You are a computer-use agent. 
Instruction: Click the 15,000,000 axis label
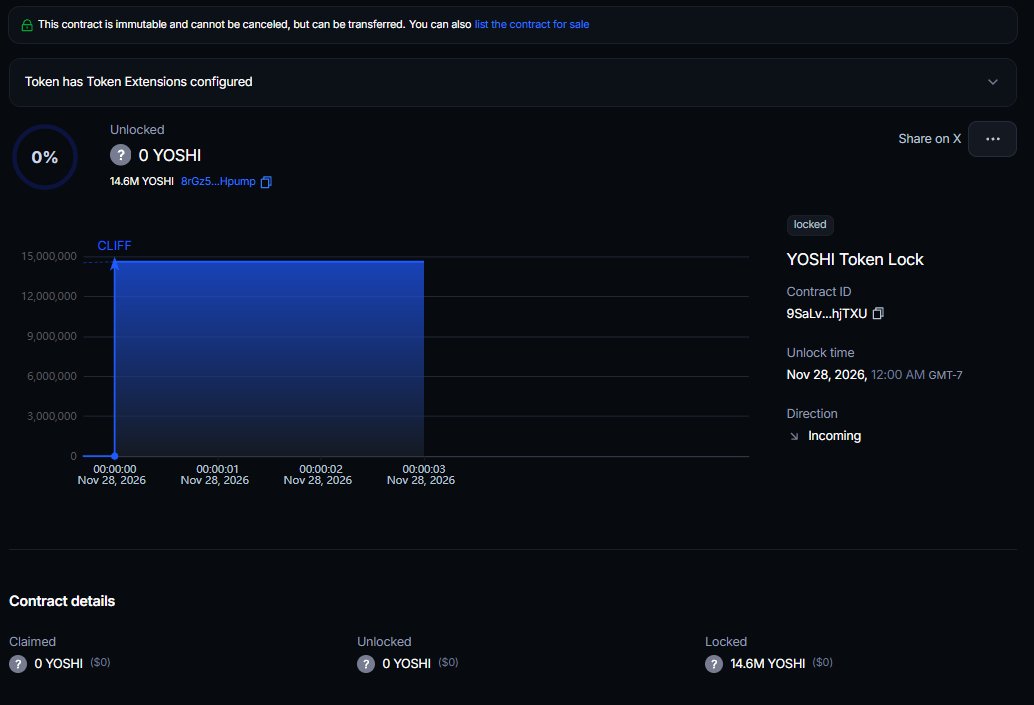point(49,256)
